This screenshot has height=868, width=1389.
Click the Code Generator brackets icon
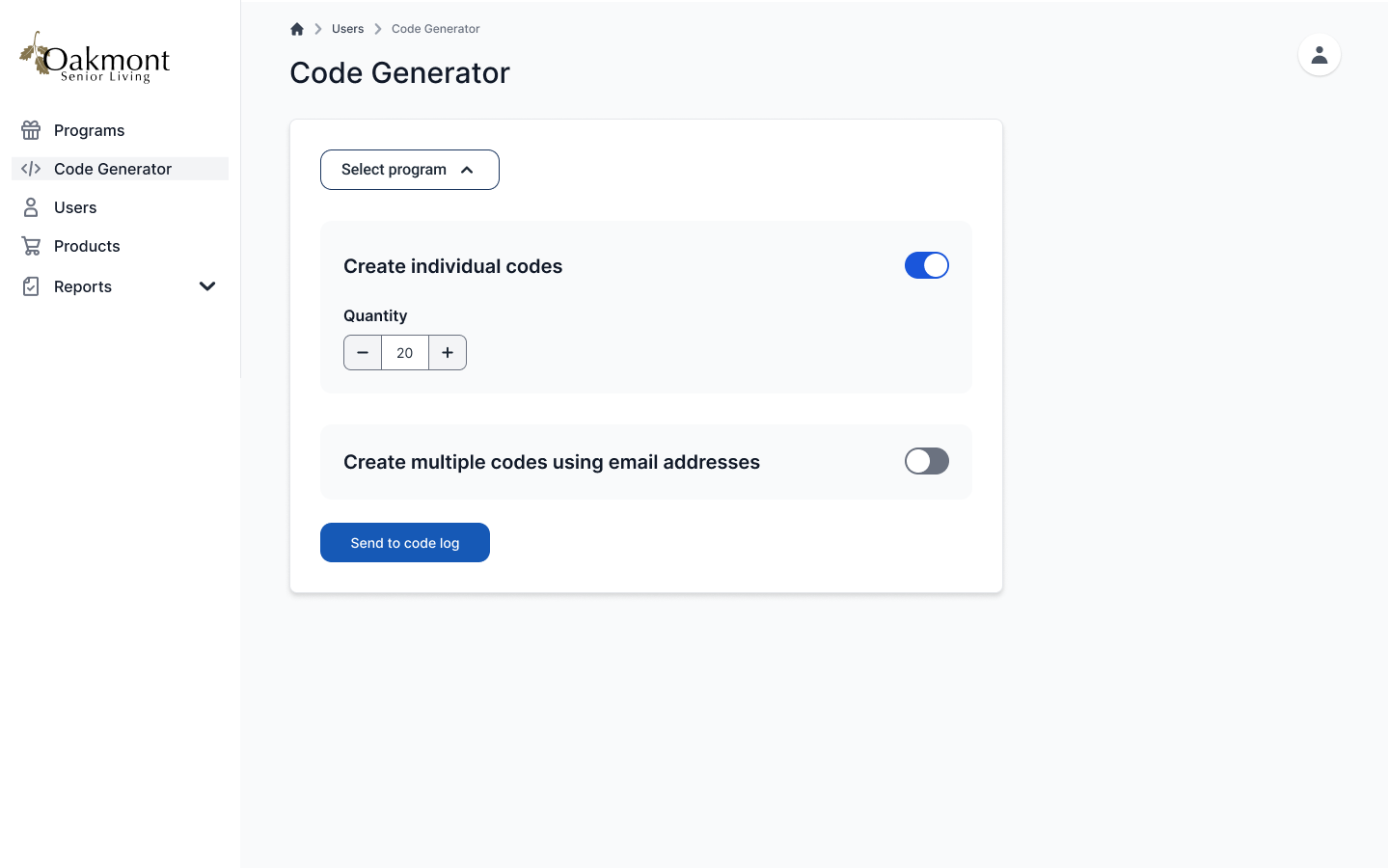[31, 169]
